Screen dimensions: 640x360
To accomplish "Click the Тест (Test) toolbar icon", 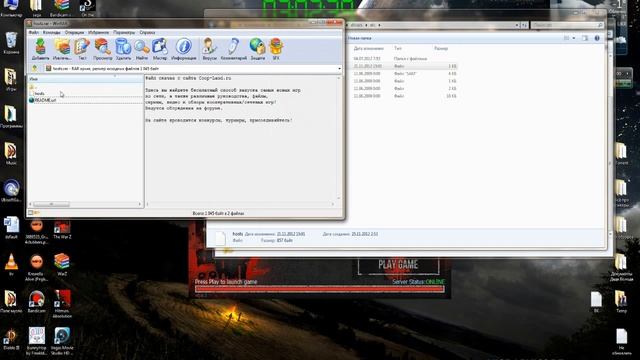I will click(82, 49).
